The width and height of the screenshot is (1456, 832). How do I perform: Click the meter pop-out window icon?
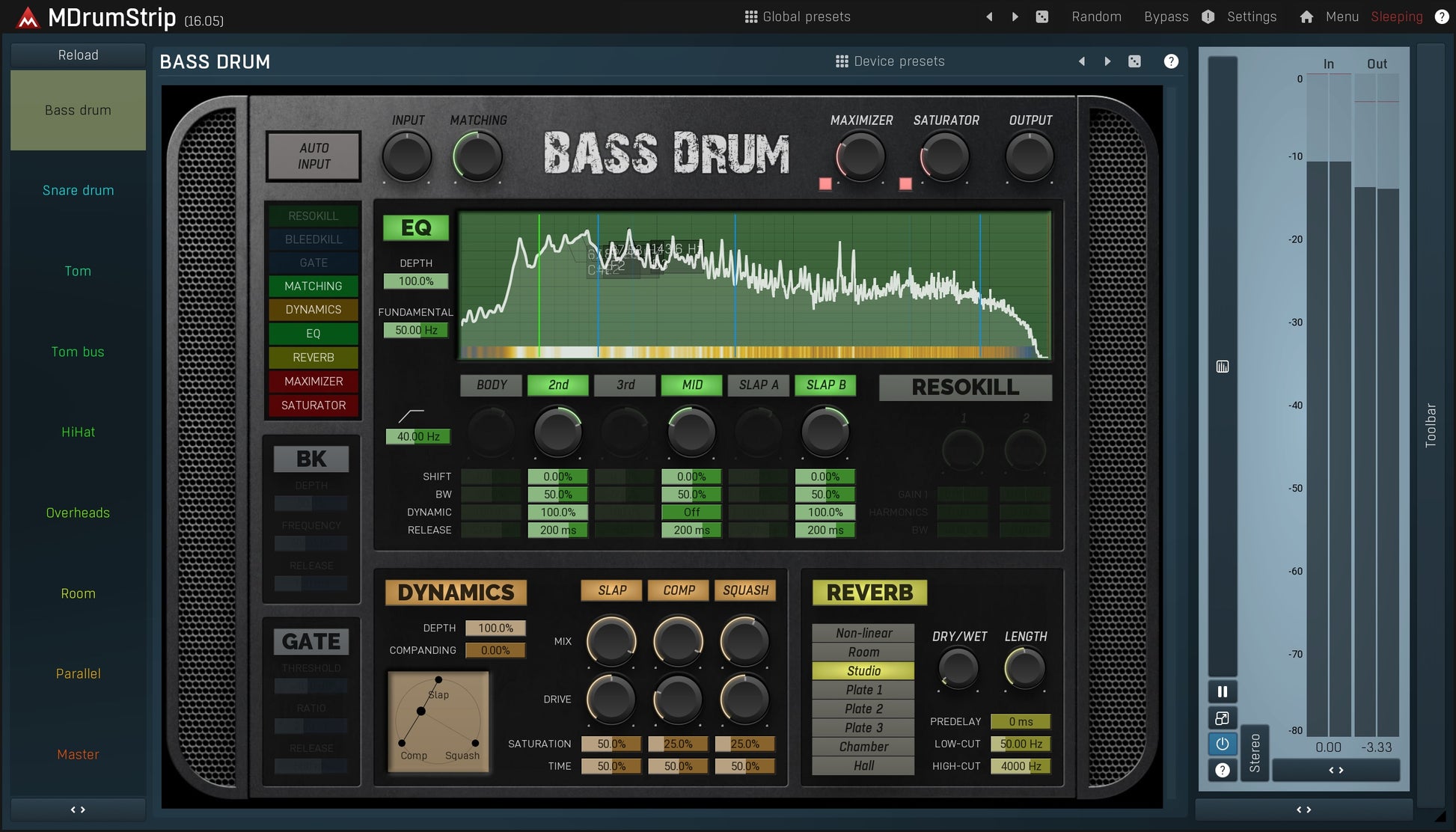click(x=1222, y=718)
